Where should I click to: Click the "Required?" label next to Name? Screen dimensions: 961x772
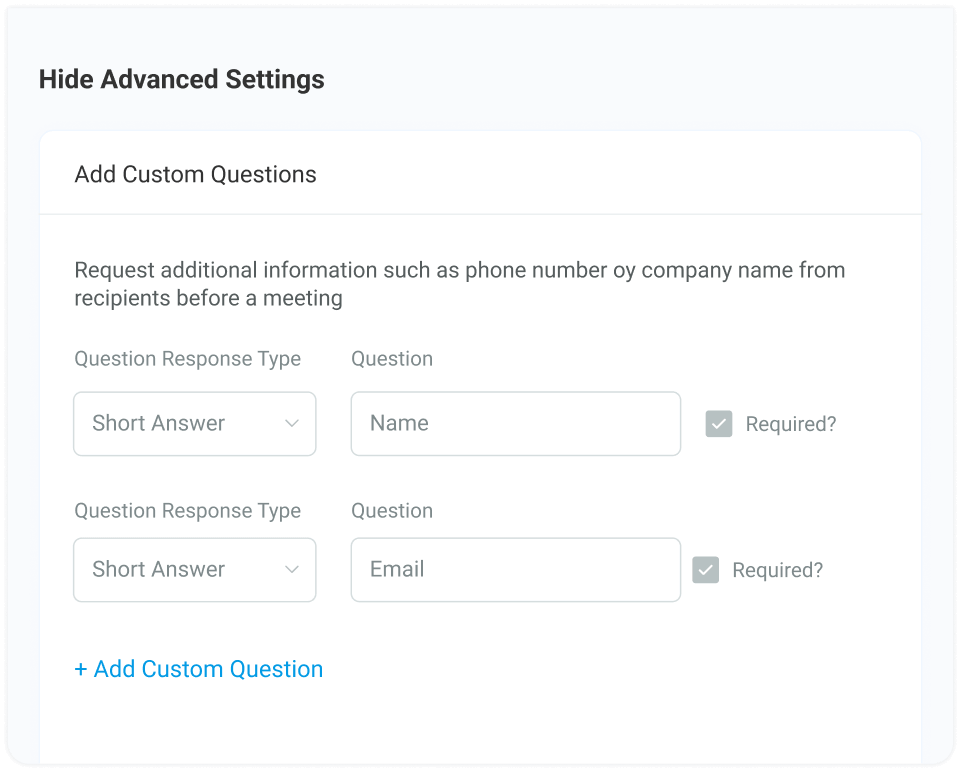pos(790,424)
